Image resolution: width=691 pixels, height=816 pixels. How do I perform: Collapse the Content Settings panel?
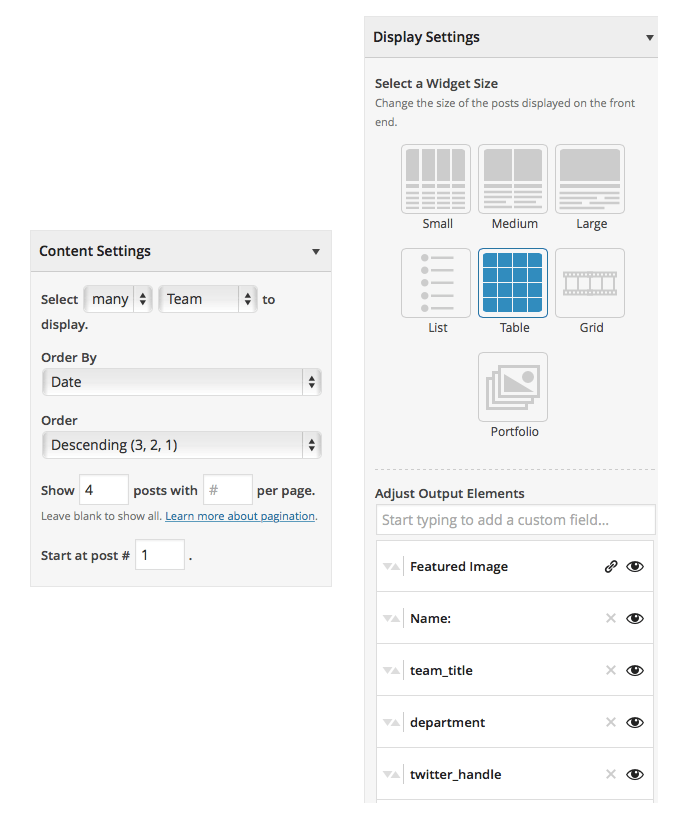click(x=315, y=252)
